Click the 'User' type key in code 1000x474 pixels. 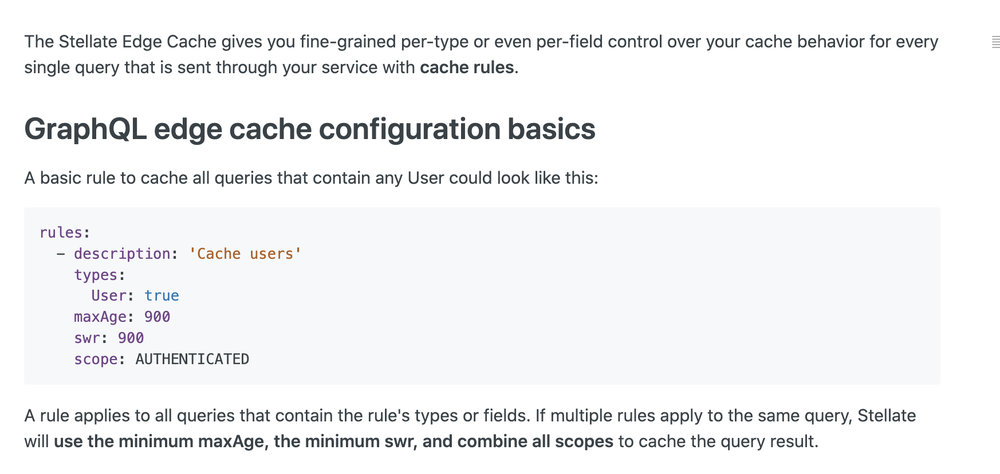pyautogui.click(x=112, y=295)
